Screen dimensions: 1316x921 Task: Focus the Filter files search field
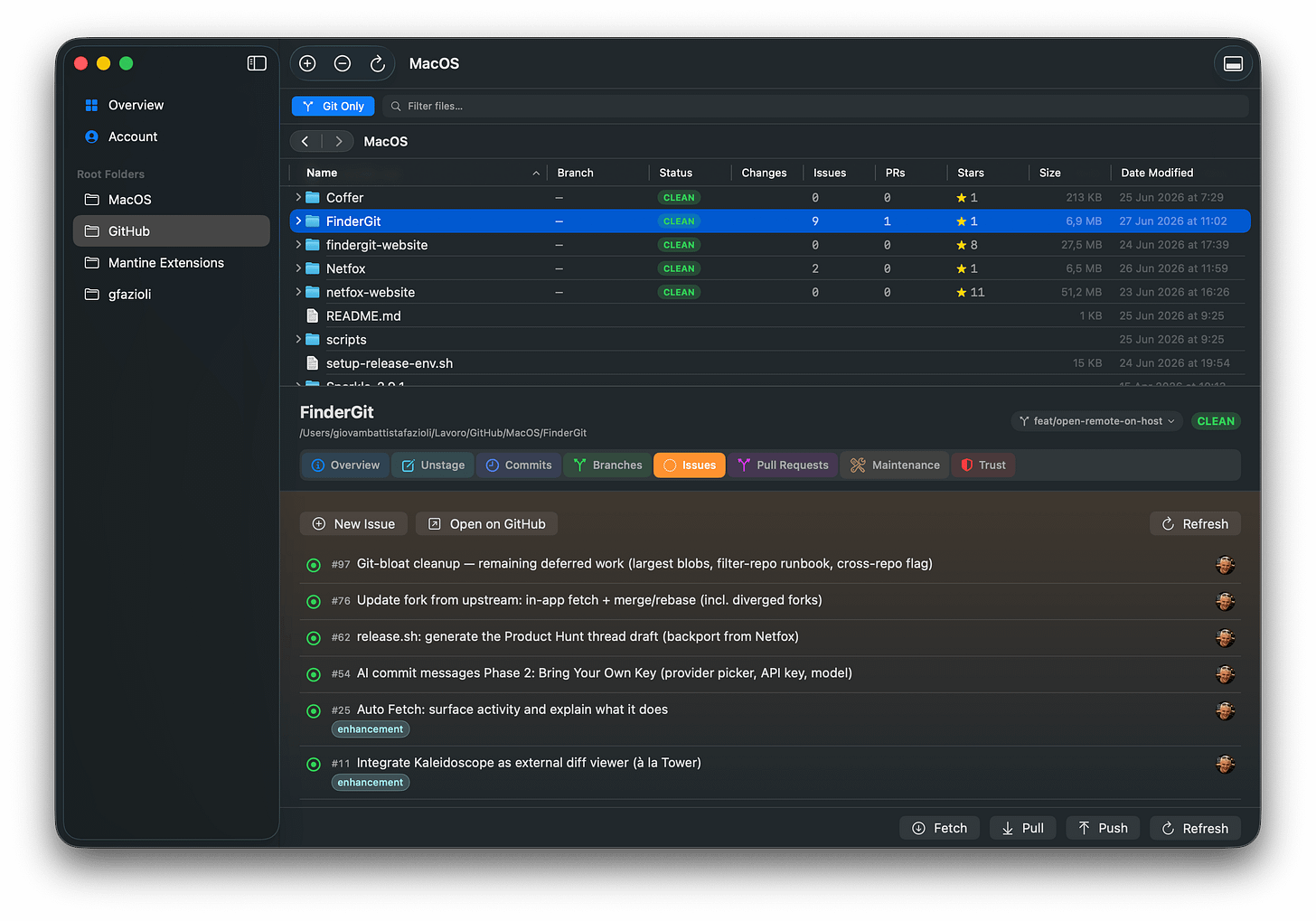pyautogui.click(x=815, y=106)
